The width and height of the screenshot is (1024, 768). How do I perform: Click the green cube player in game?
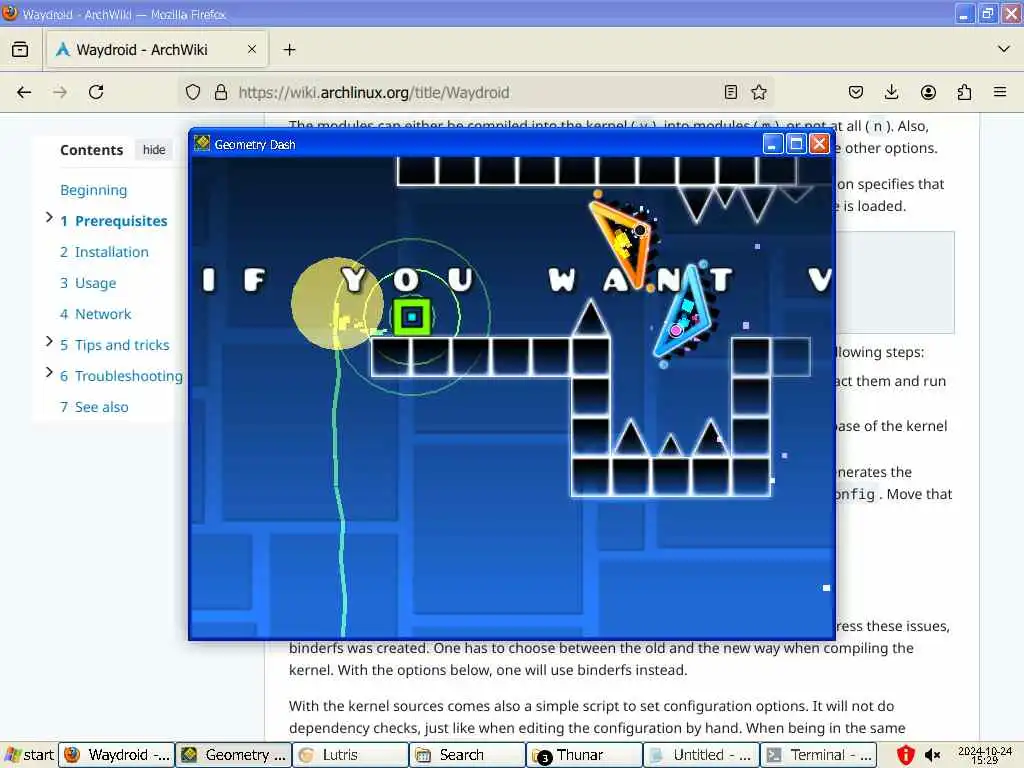(411, 317)
